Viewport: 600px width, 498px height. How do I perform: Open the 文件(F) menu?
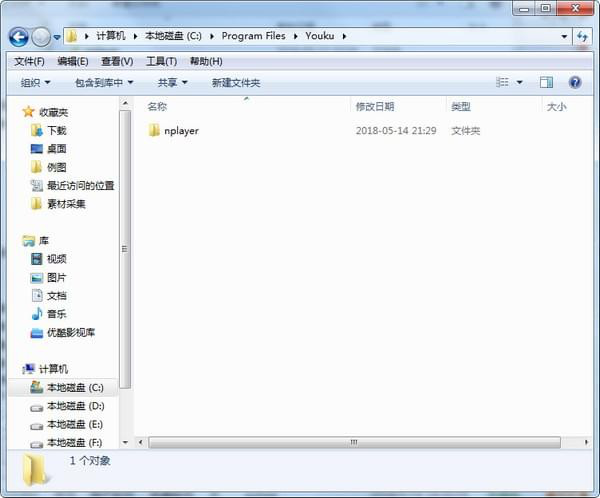29,61
